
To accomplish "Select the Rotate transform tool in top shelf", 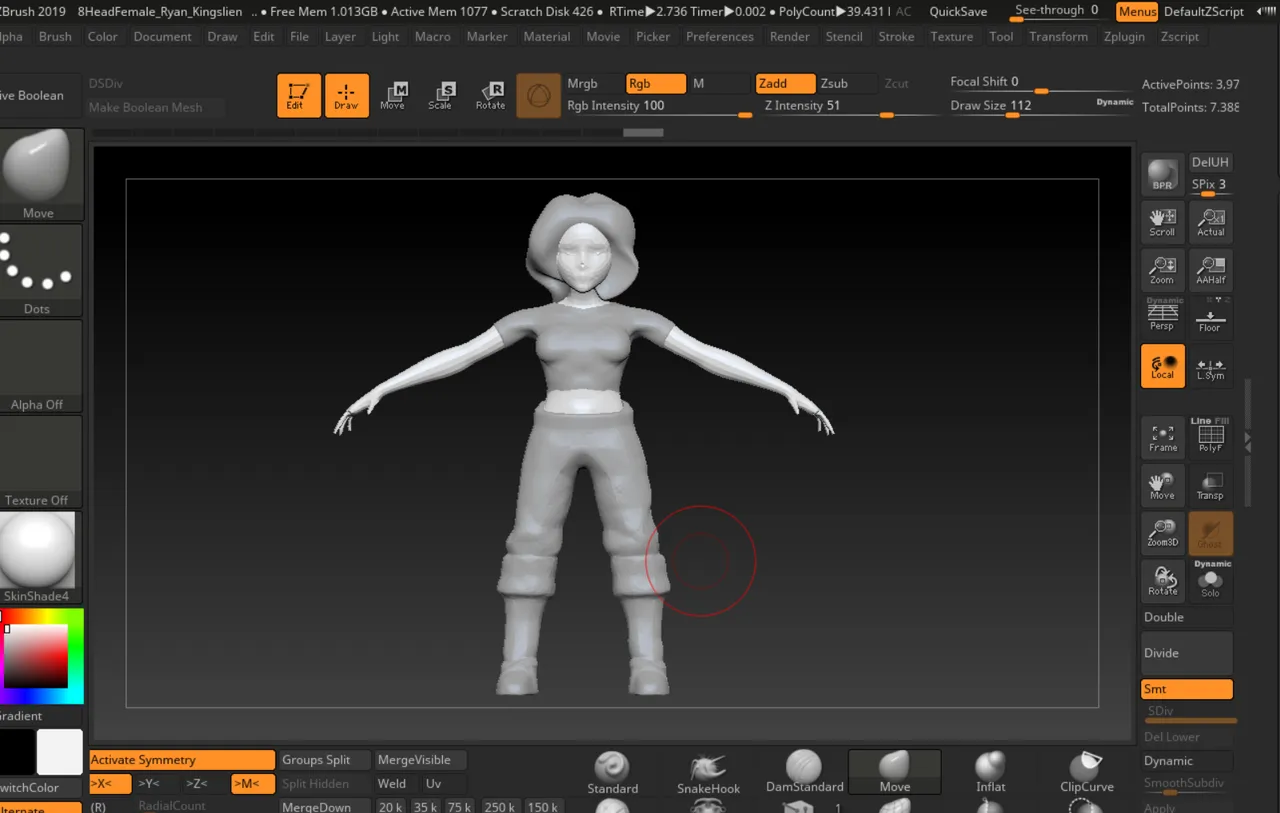I will [490, 95].
